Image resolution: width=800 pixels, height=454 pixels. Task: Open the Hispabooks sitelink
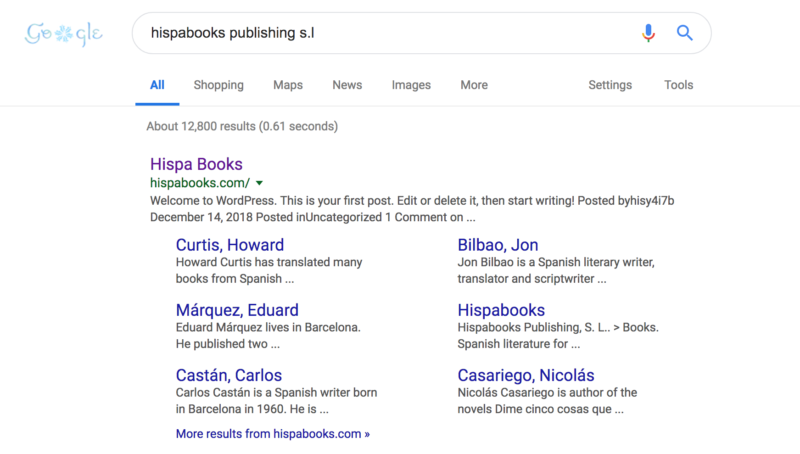[501, 310]
